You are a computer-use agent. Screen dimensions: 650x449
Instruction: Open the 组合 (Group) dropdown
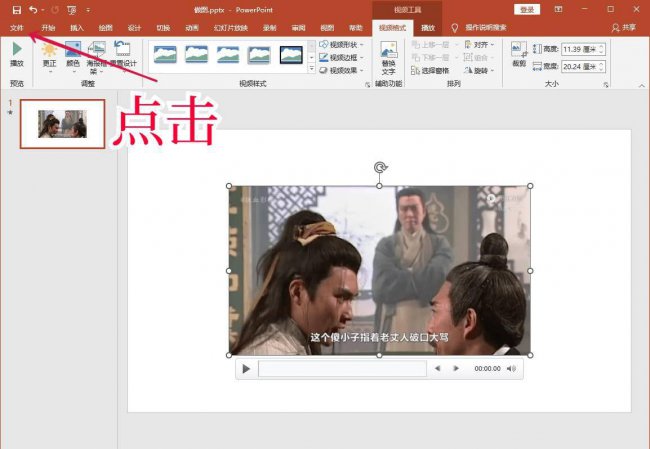click(479, 57)
